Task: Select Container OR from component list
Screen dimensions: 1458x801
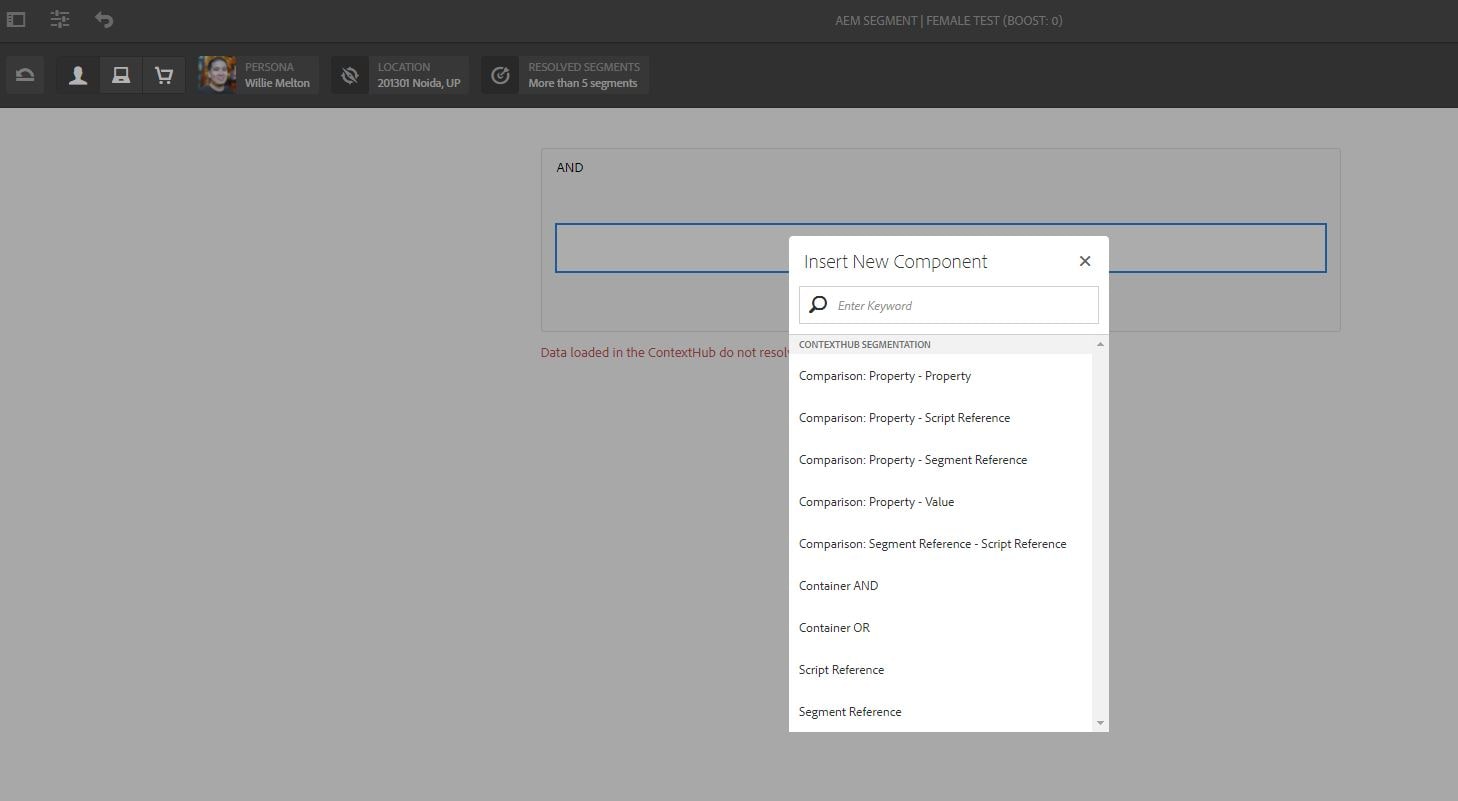Action: point(834,627)
